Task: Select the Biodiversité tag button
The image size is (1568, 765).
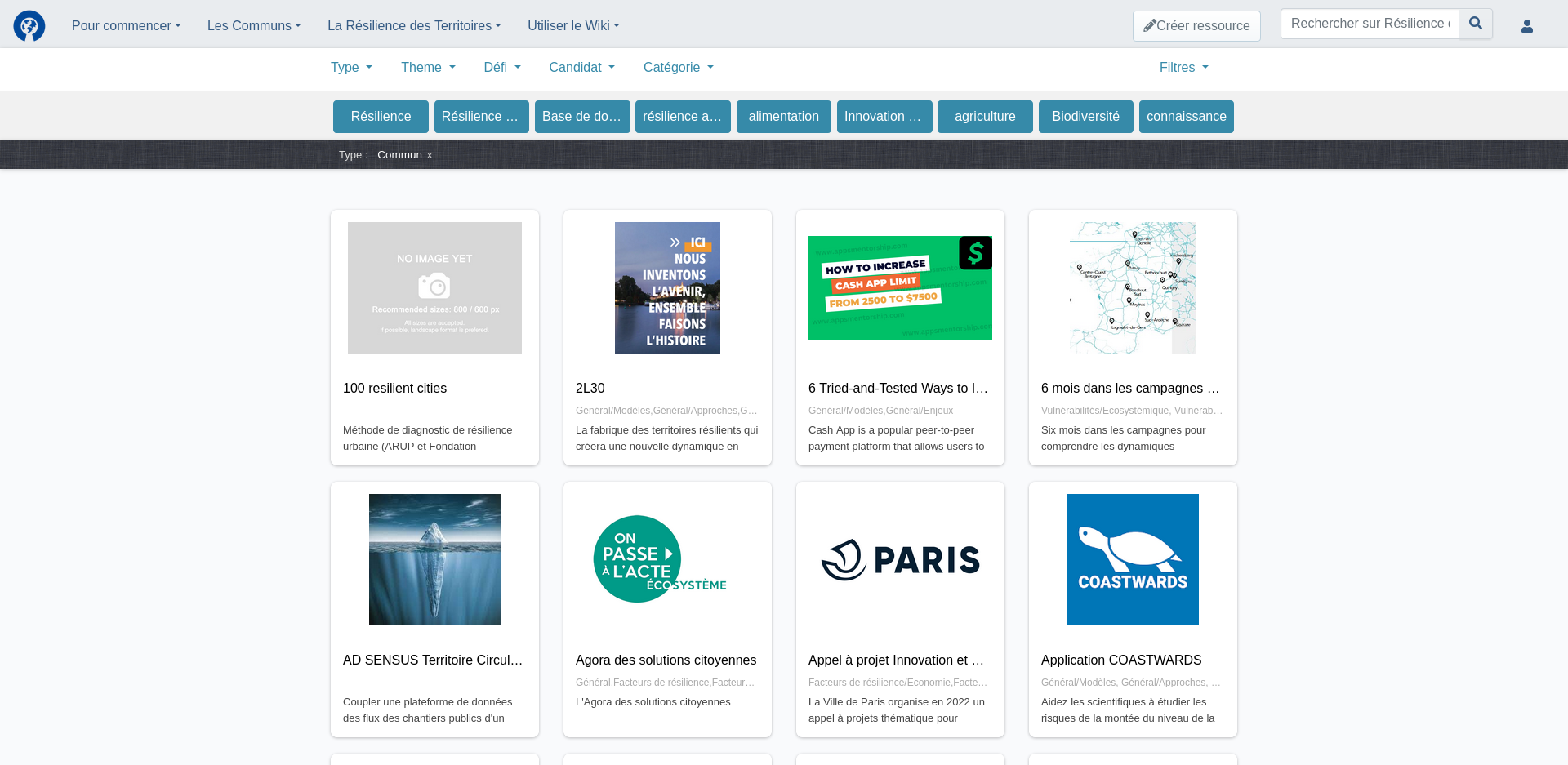Action: click(1085, 117)
